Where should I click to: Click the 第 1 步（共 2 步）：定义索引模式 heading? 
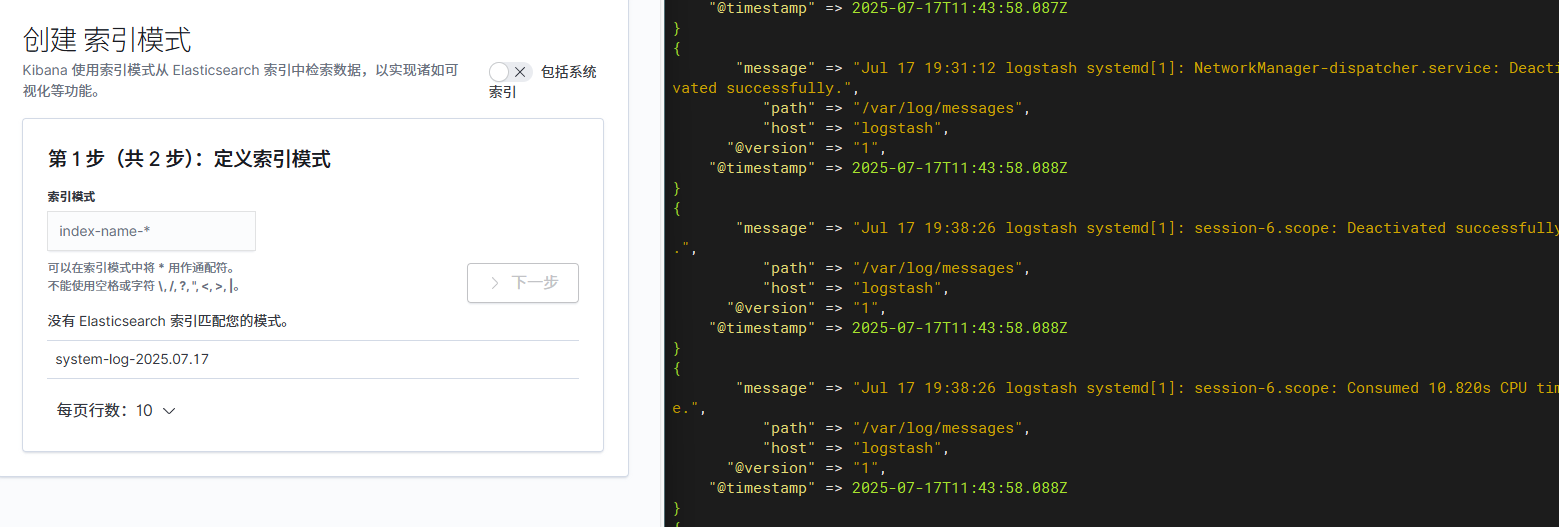(x=189, y=158)
